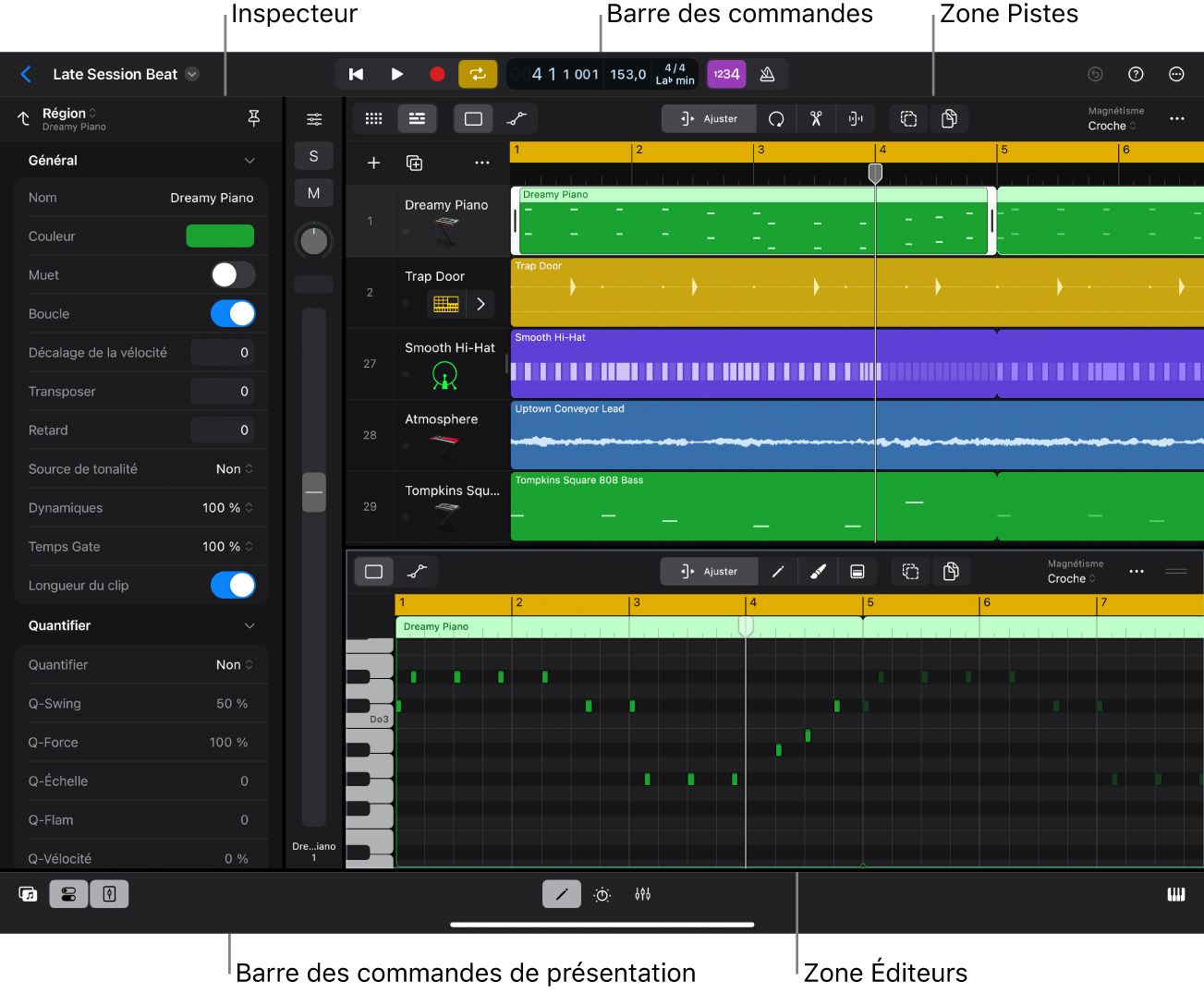The height and width of the screenshot is (993, 1204).
Task: Collapse the Général section in the inspector
Action: click(x=249, y=160)
